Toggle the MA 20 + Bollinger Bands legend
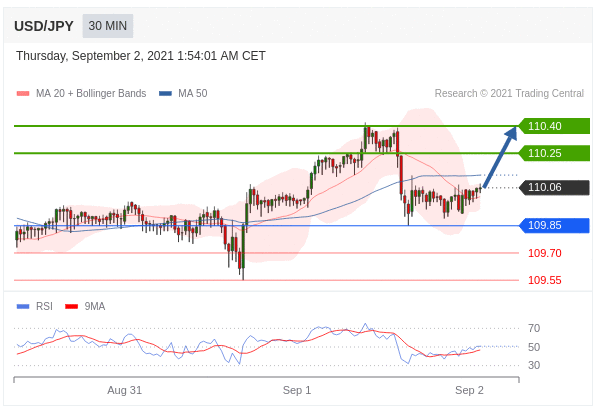Image resolution: width=593 pixels, height=408 pixels. tap(91, 93)
